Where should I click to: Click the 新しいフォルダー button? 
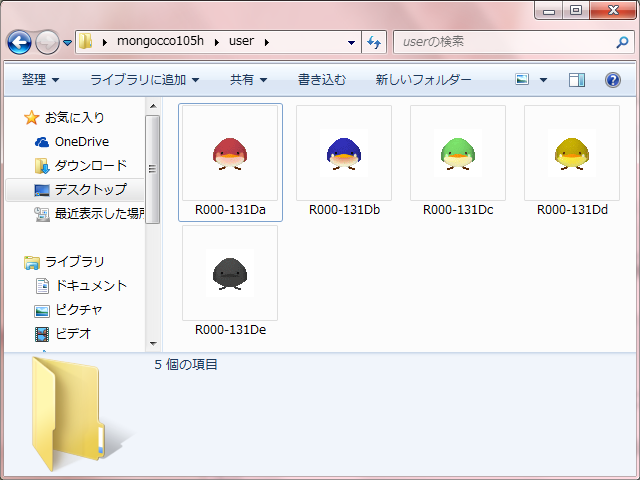[423, 79]
